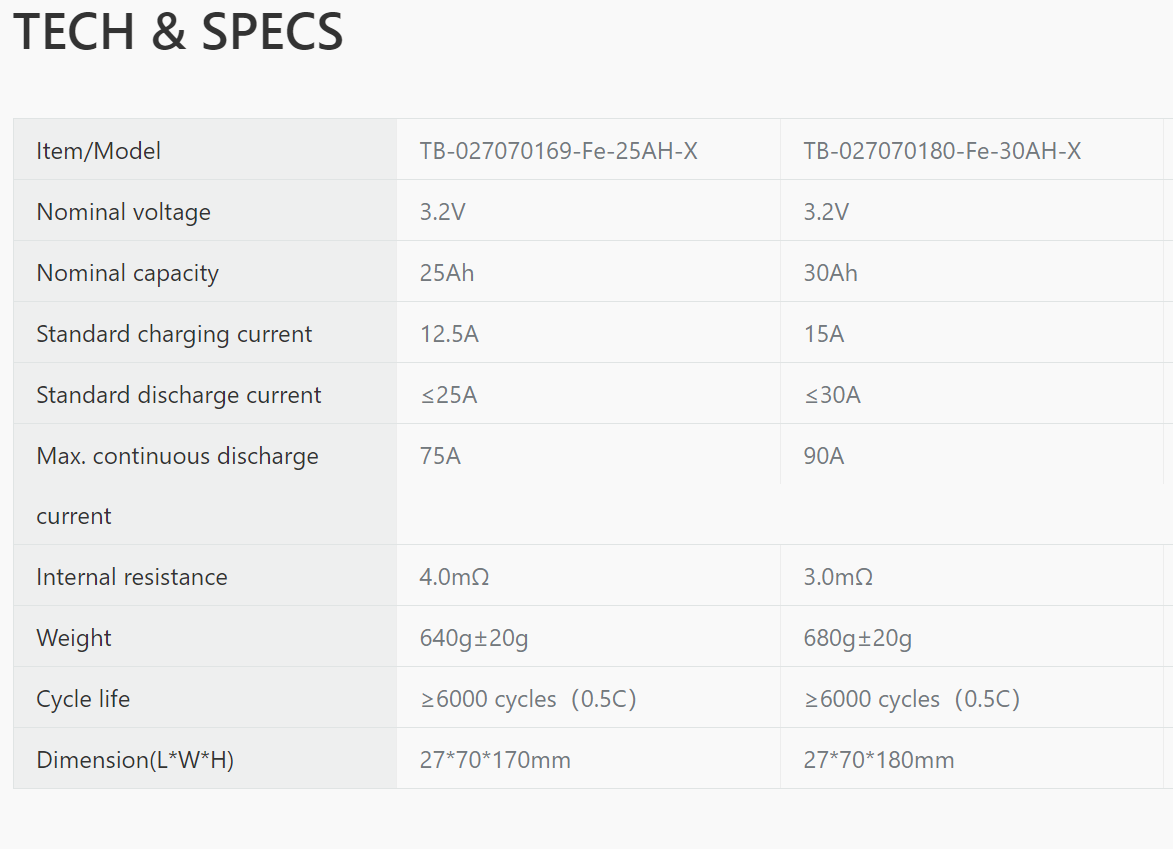Select the Nominal voltage row label
This screenshot has width=1173, height=849.
pos(123,212)
